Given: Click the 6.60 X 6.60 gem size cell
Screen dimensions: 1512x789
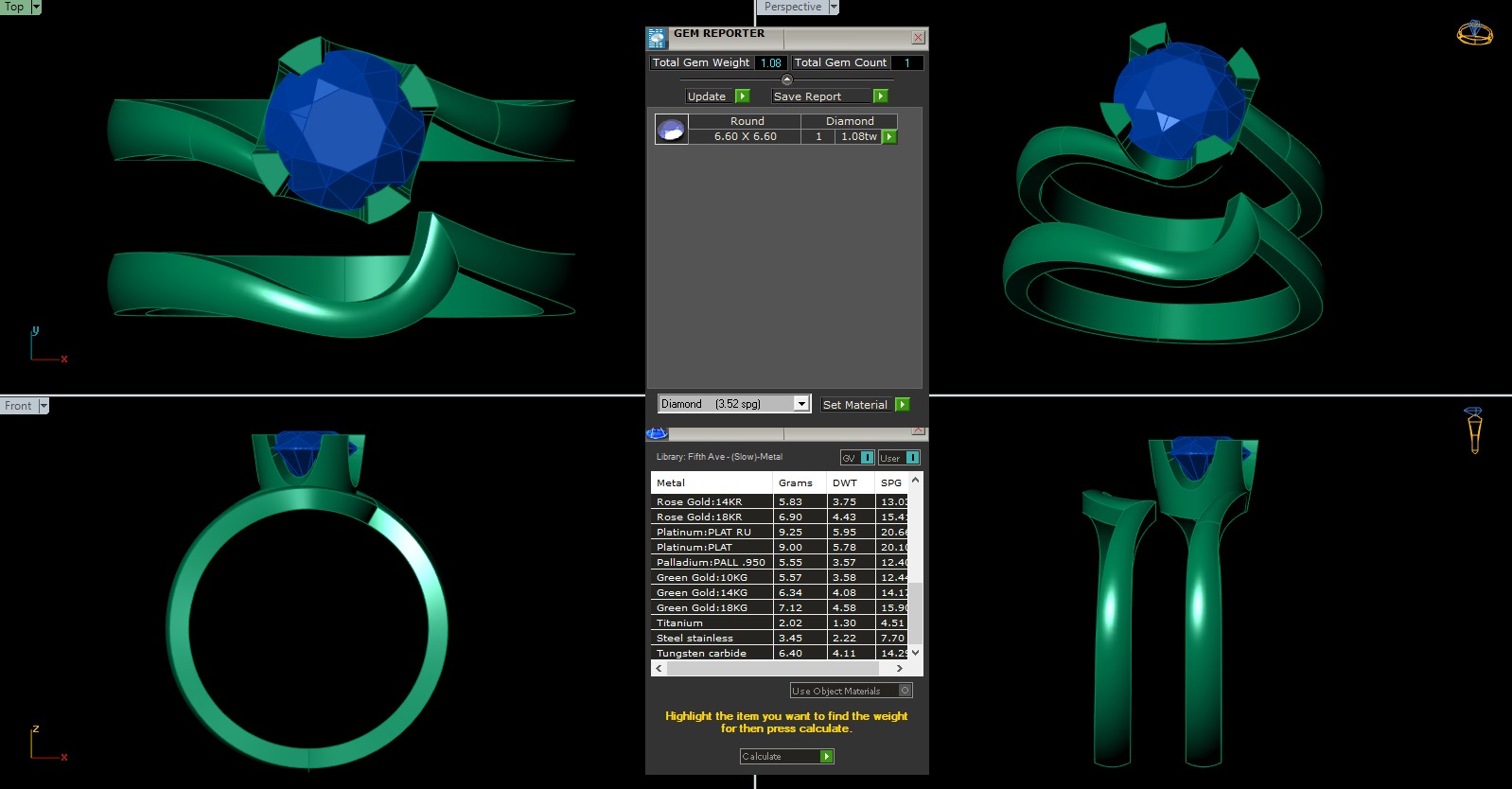Looking at the screenshot, I should pos(745,137).
